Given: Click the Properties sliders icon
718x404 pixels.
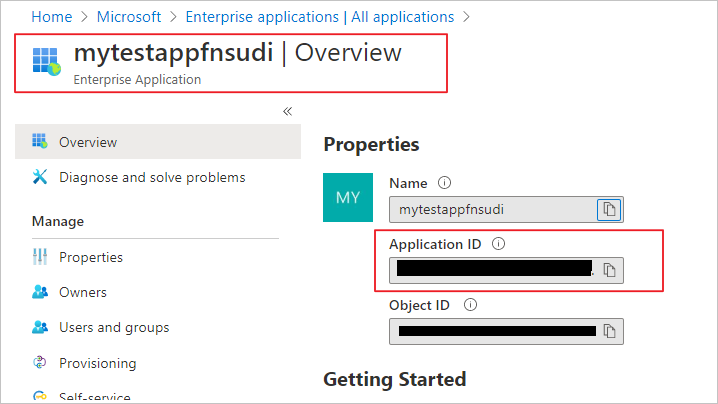Looking at the screenshot, I should point(40,257).
